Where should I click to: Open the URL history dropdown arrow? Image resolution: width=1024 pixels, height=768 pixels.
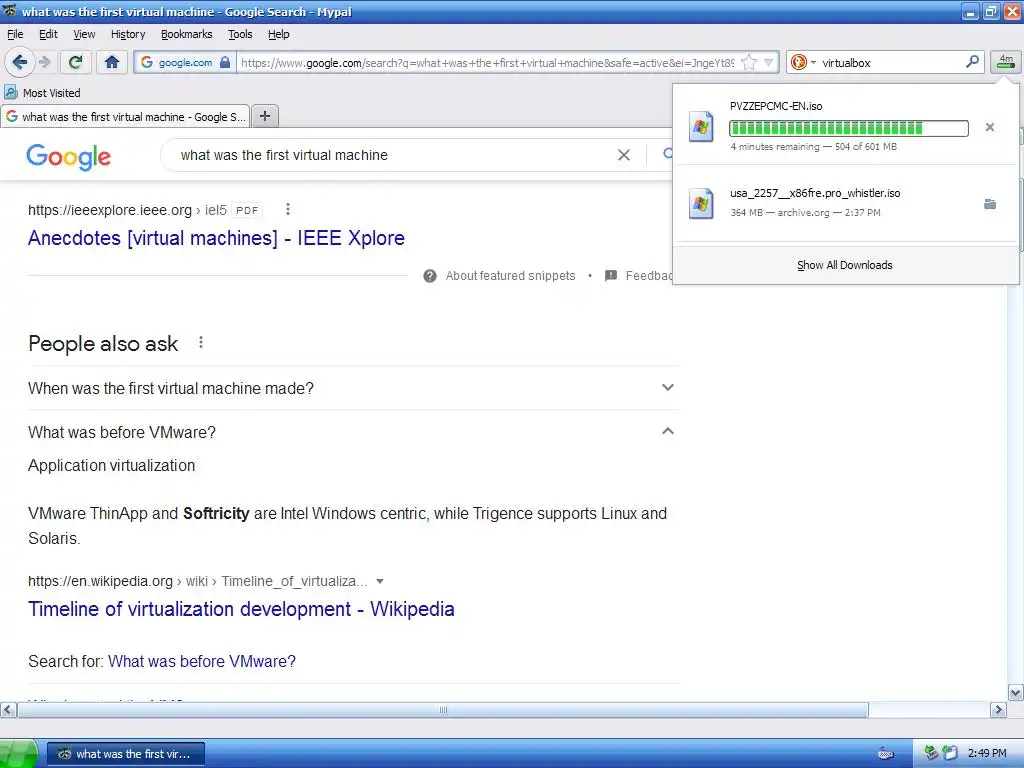coord(769,63)
